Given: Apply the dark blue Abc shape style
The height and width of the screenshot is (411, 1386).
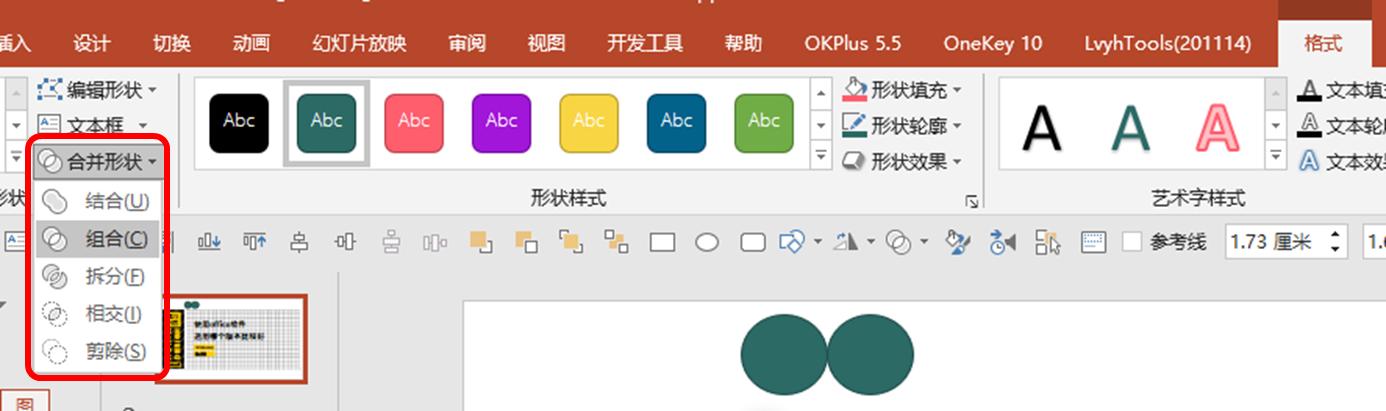Looking at the screenshot, I should point(676,123).
